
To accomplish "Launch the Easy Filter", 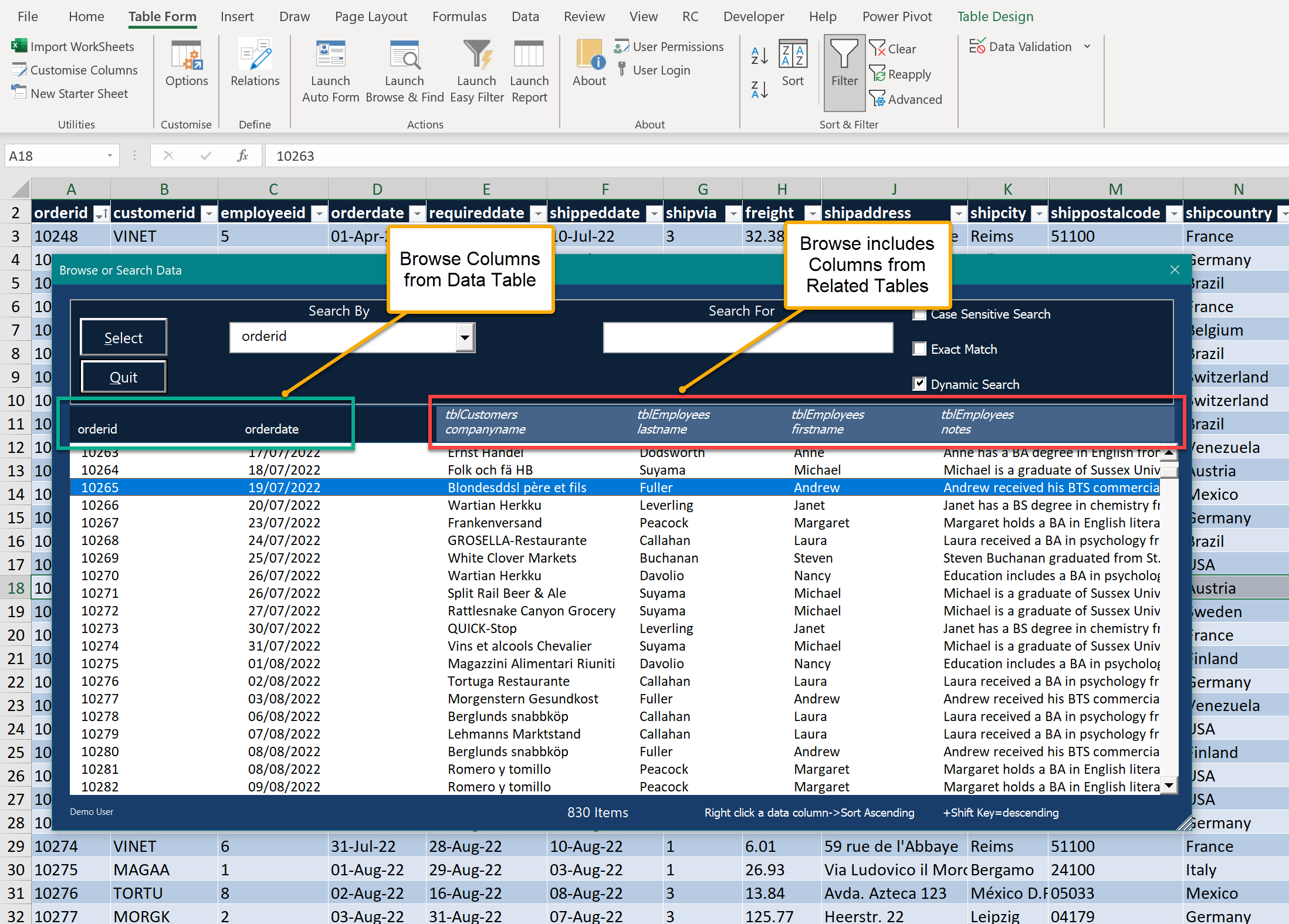I will point(476,72).
